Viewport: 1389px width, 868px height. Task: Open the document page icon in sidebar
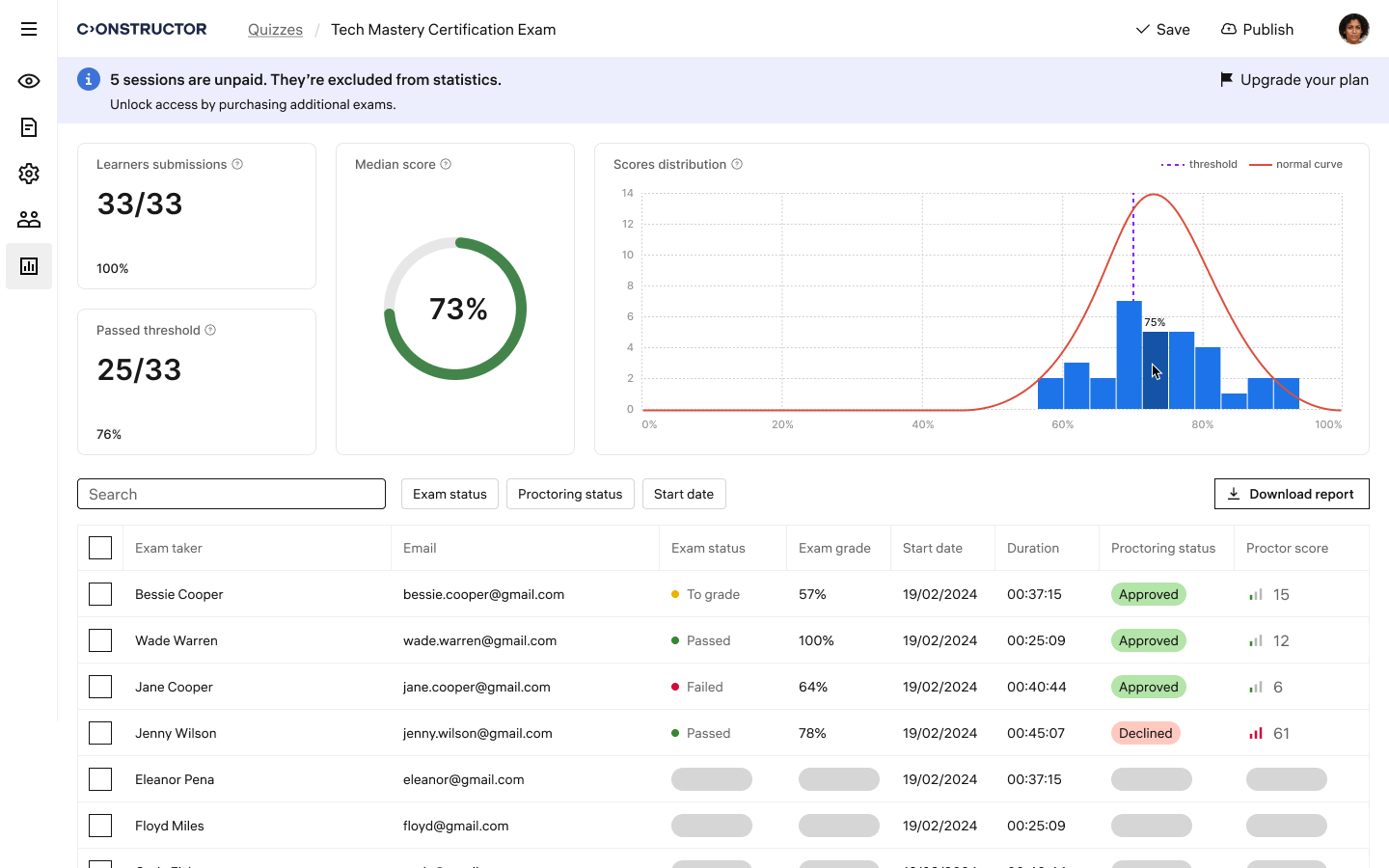(28, 126)
